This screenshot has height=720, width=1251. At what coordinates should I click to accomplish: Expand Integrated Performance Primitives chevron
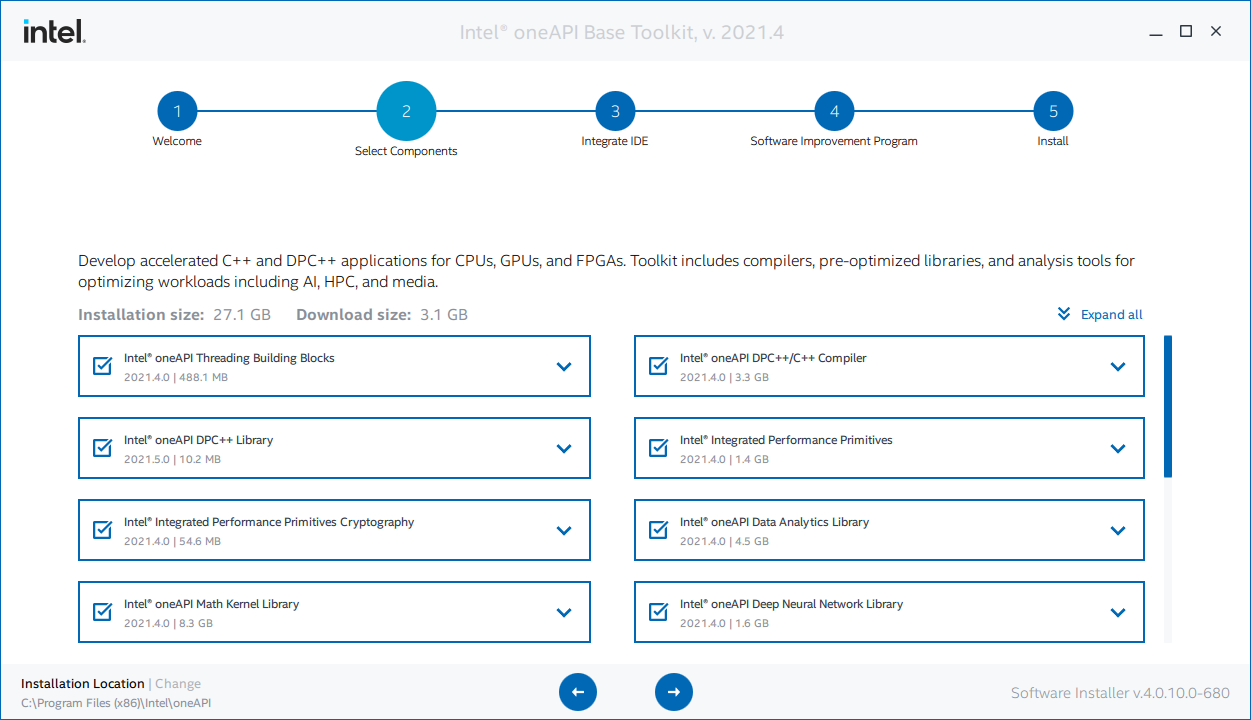[x=1118, y=449]
